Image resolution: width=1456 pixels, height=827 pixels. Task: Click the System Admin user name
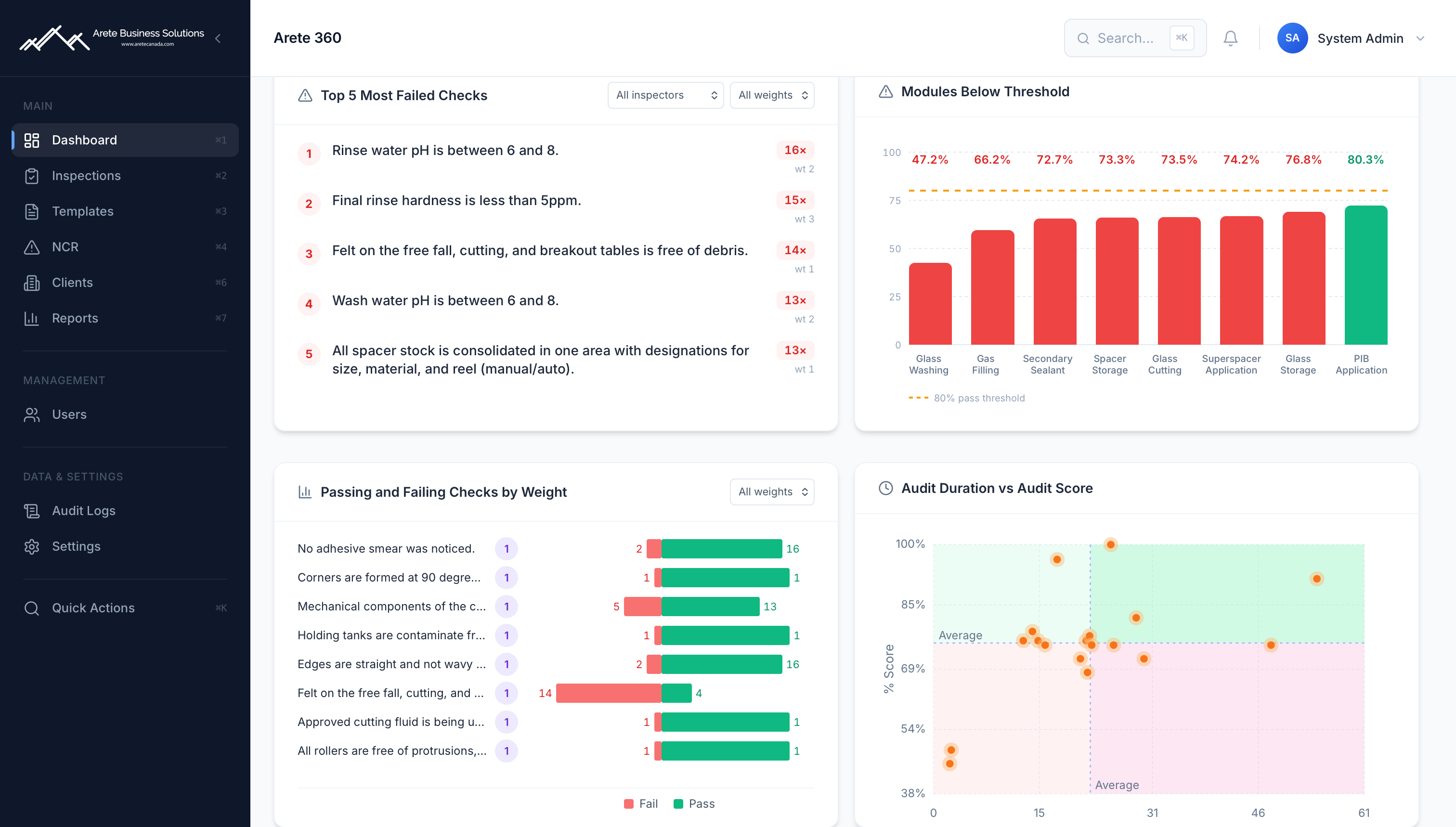pyautogui.click(x=1360, y=39)
